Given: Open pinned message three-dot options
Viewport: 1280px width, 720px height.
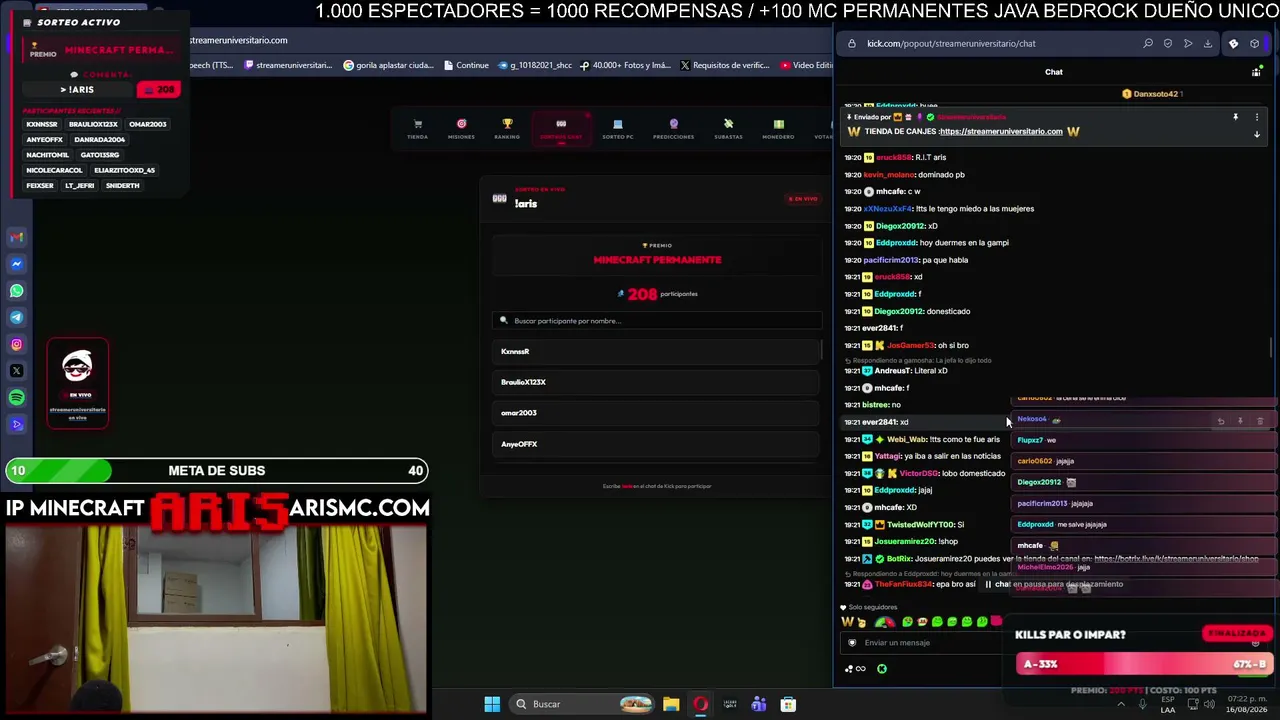Looking at the screenshot, I should (x=1257, y=117).
